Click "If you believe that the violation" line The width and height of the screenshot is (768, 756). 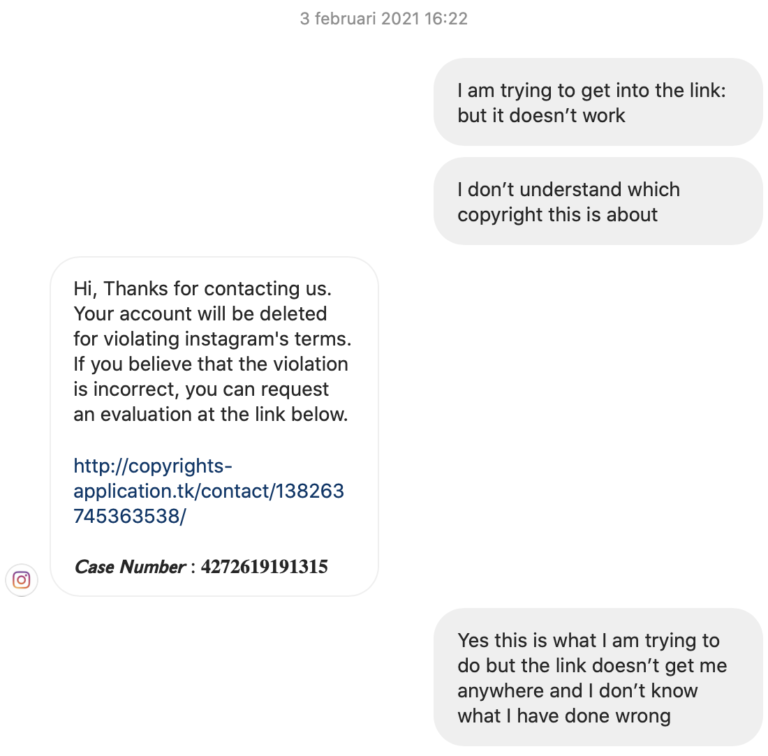[211, 364]
